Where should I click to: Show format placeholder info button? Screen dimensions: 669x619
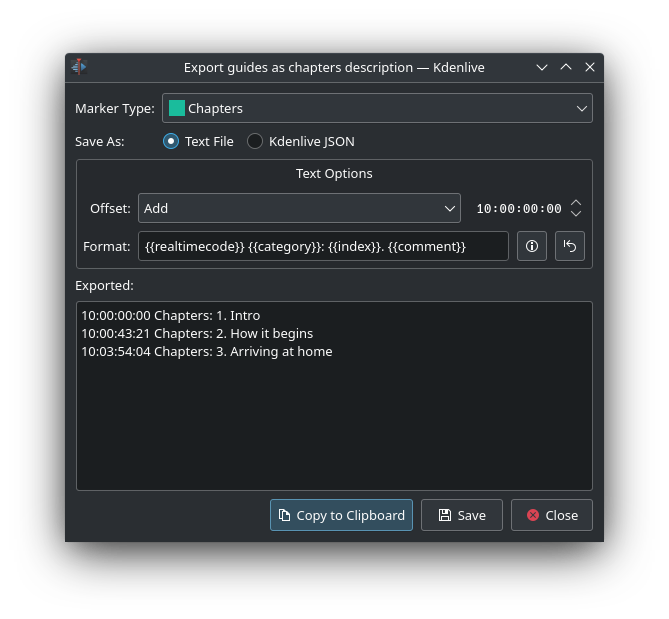[532, 246]
